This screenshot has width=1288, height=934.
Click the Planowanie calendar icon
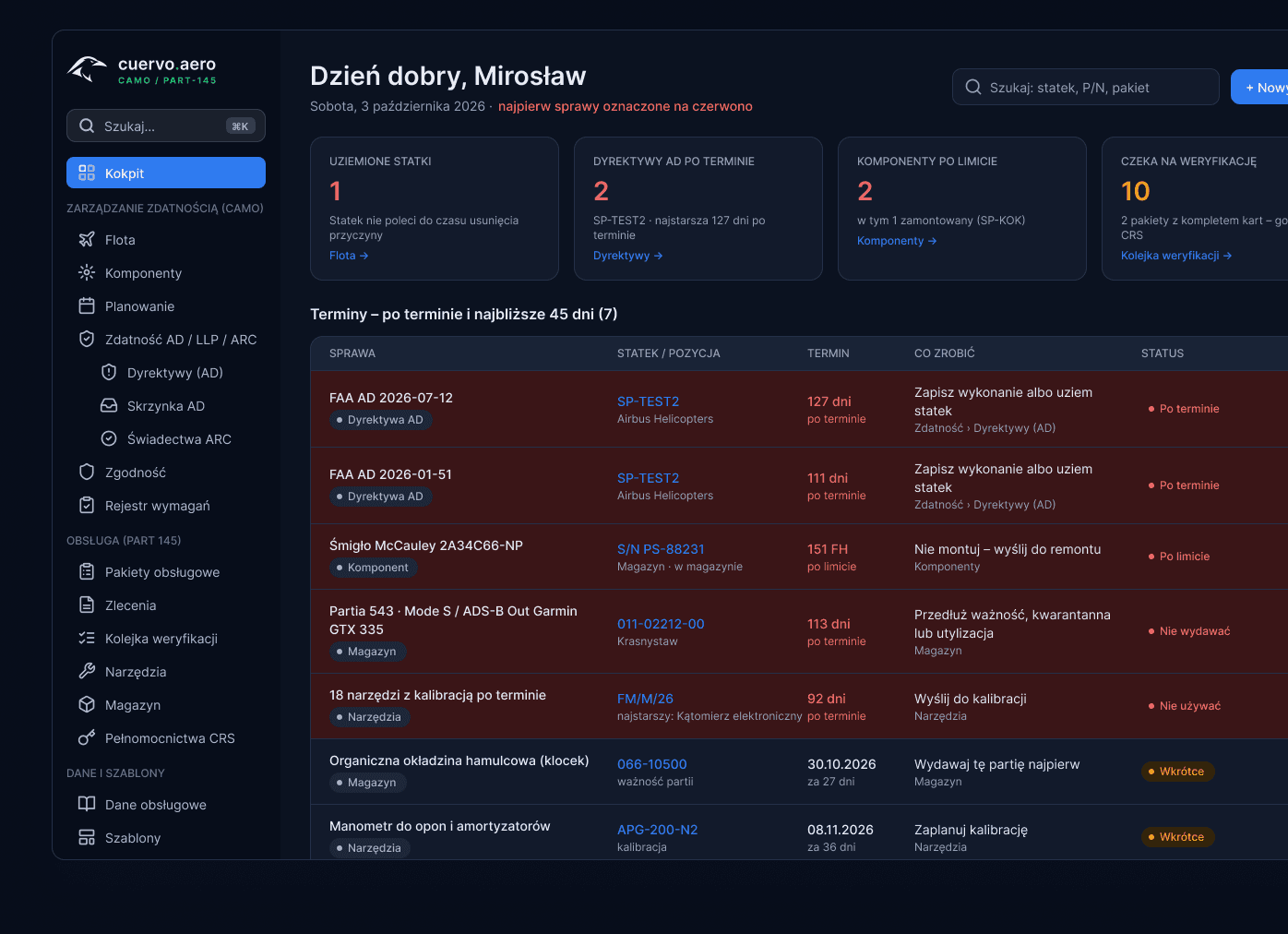[87, 305]
